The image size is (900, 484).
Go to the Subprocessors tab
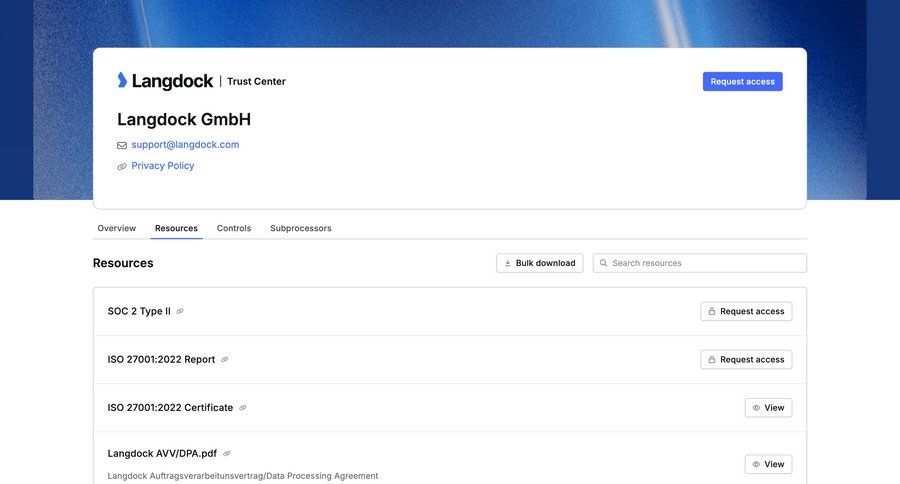[301, 228]
